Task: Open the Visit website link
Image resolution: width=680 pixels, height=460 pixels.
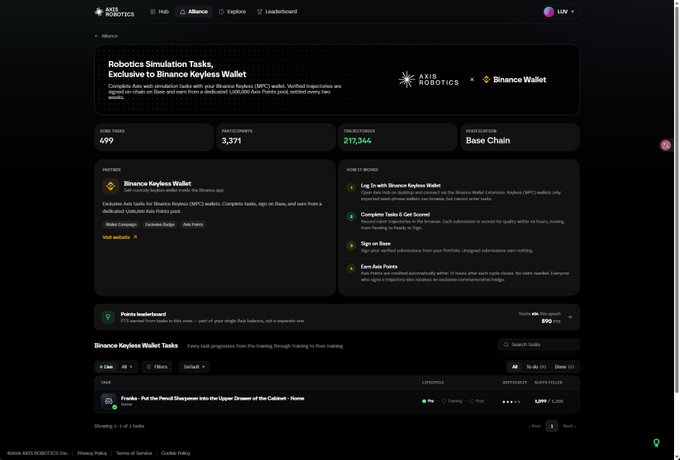Action: click(116, 237)
